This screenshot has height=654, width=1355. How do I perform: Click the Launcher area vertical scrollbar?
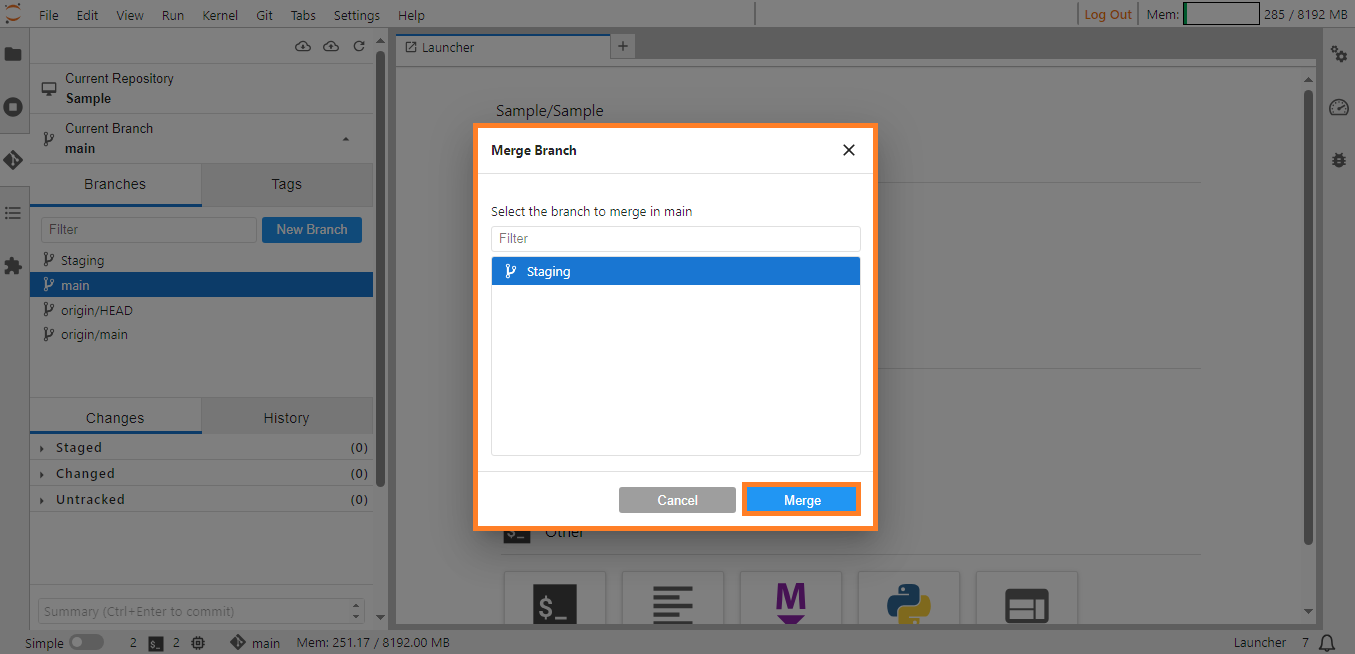point(1308,317)
